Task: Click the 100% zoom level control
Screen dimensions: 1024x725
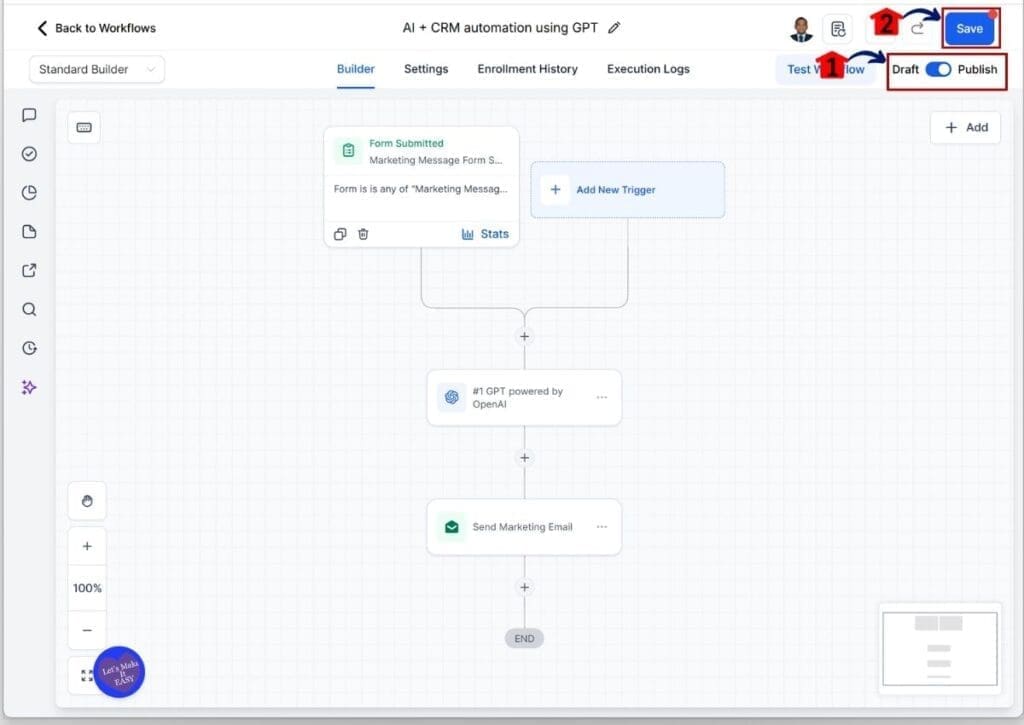Action: pos(86,588)
